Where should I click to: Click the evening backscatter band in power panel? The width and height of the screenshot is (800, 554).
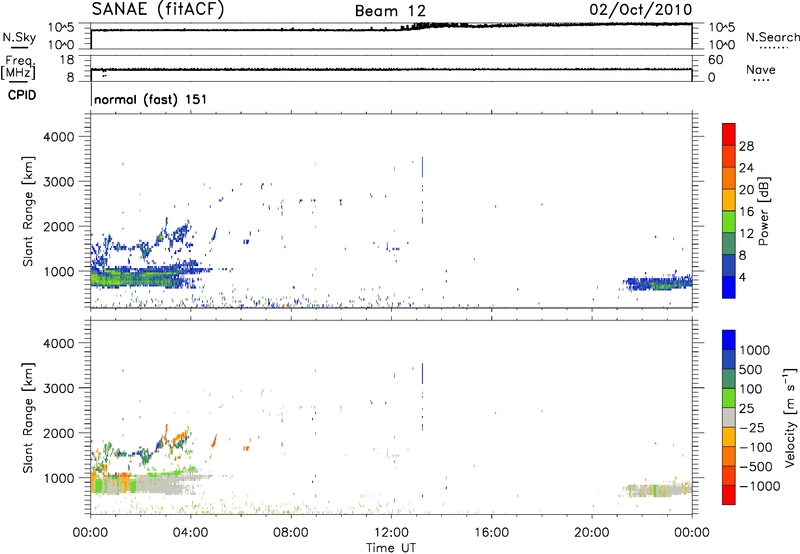pos(658,282)
